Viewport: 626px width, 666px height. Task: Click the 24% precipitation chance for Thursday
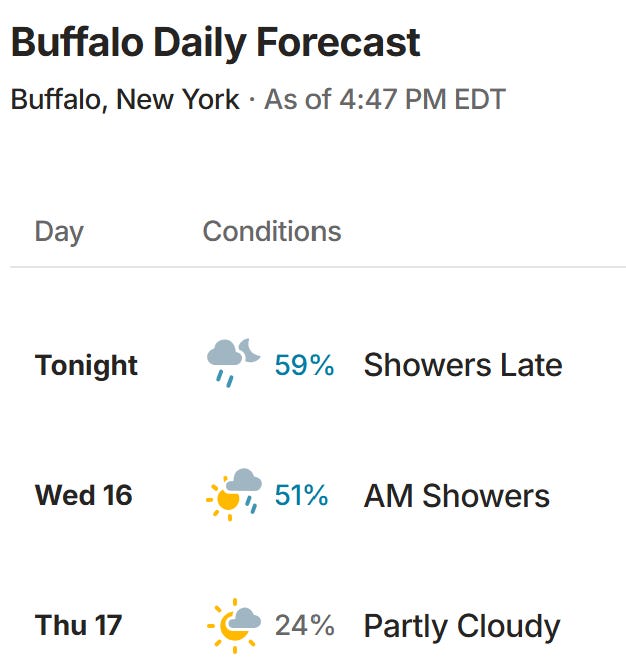[305, 625]
